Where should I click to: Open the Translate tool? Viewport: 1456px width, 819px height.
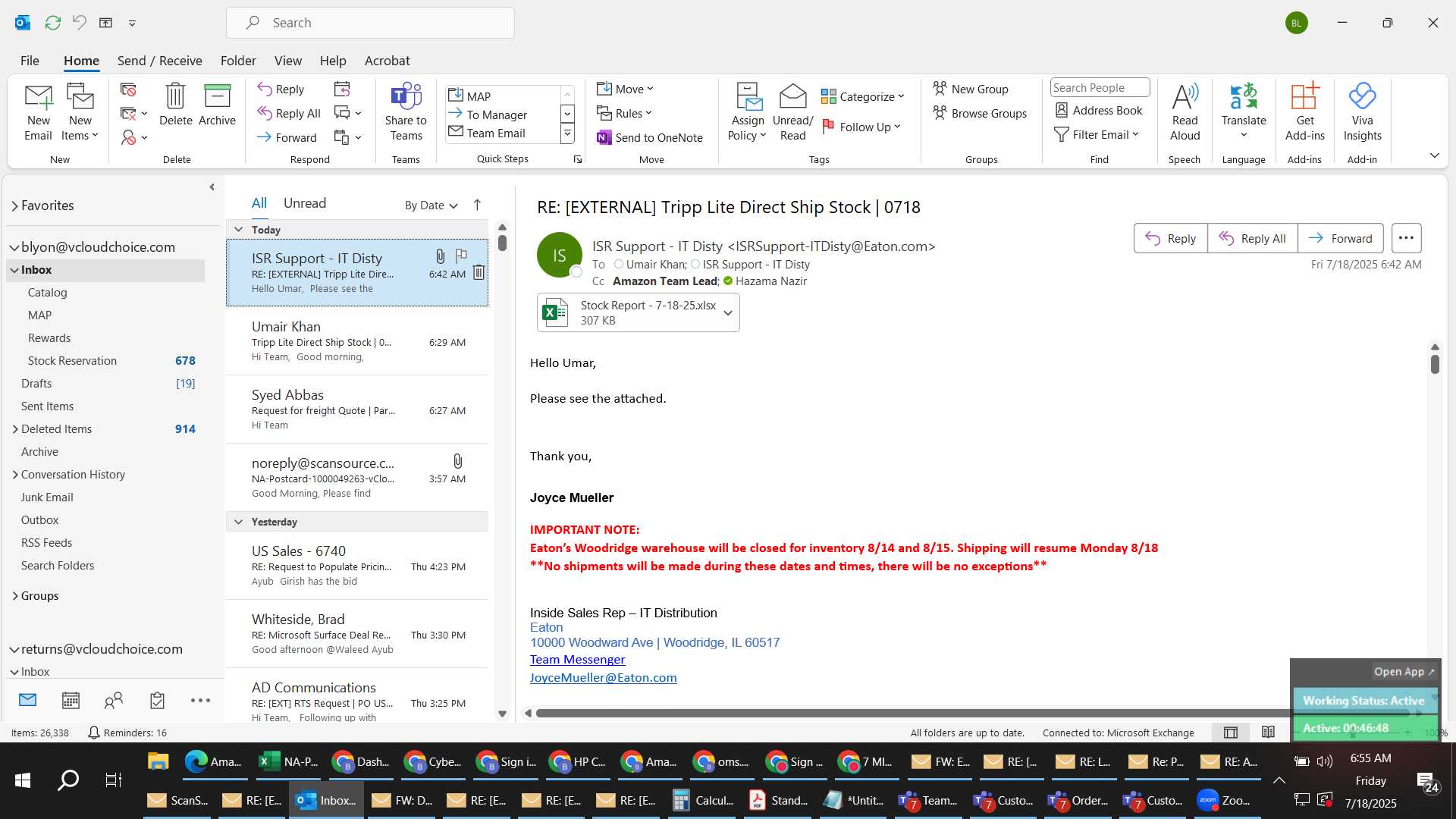pos(1244,111)
